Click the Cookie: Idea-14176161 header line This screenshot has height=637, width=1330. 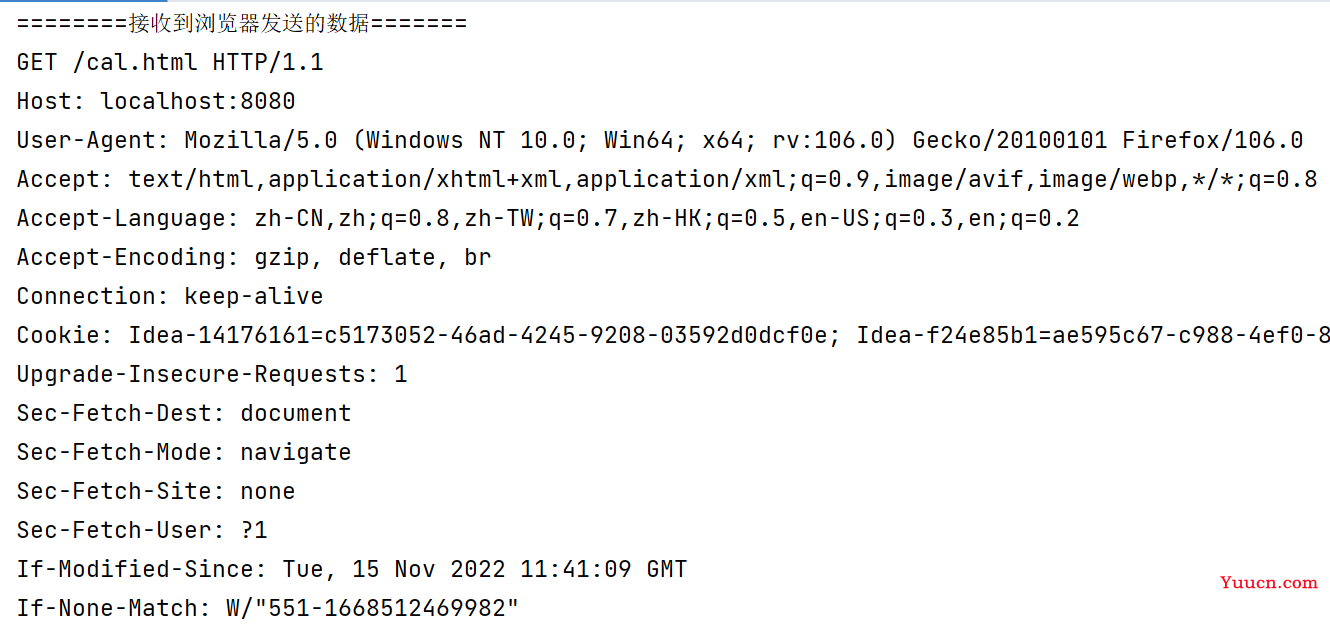(x=673, y=336)
